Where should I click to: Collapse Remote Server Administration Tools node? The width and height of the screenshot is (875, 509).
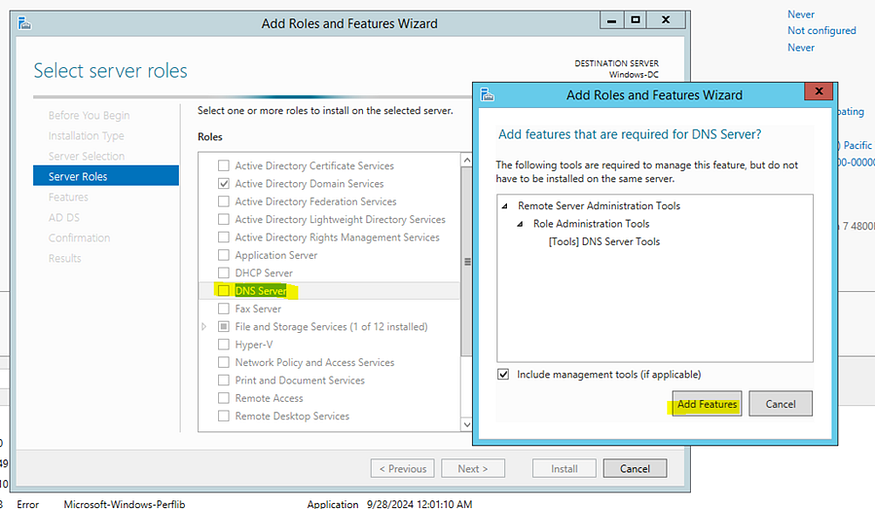click(x=504, y=206)
